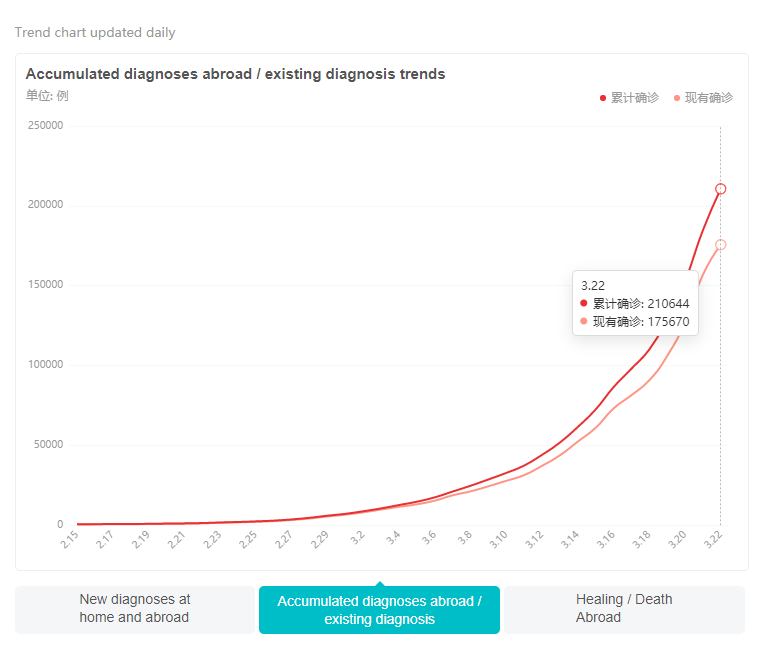Screen dimensions: 760x650
Task: Click the 100000 y-axis label
Action: coord(45,365)
